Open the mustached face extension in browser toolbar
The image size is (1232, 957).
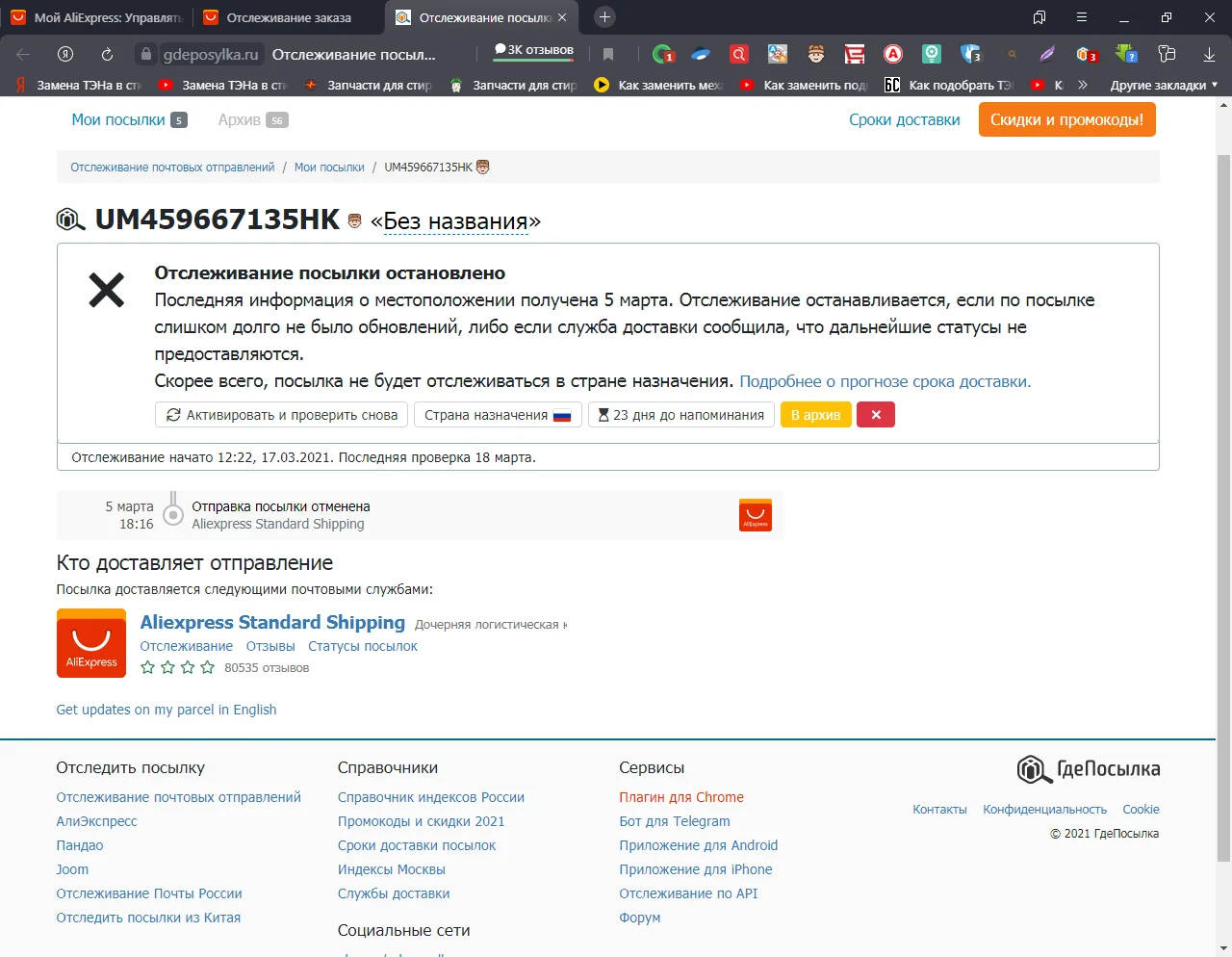tap(816, 55)
